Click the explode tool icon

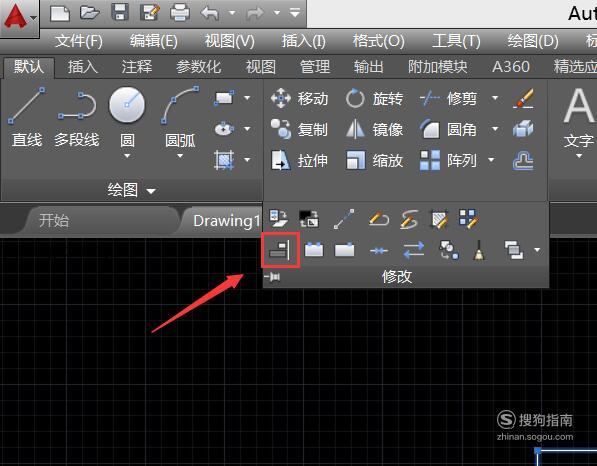(524, 129)
